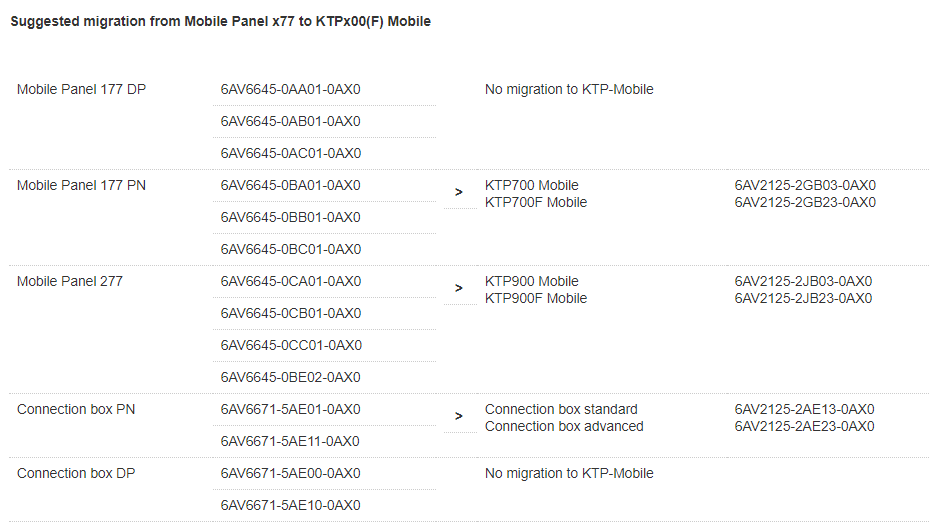
Task: Select article number 6AV6645-0AA01-0AX0
Action: [x=290, y=89]
